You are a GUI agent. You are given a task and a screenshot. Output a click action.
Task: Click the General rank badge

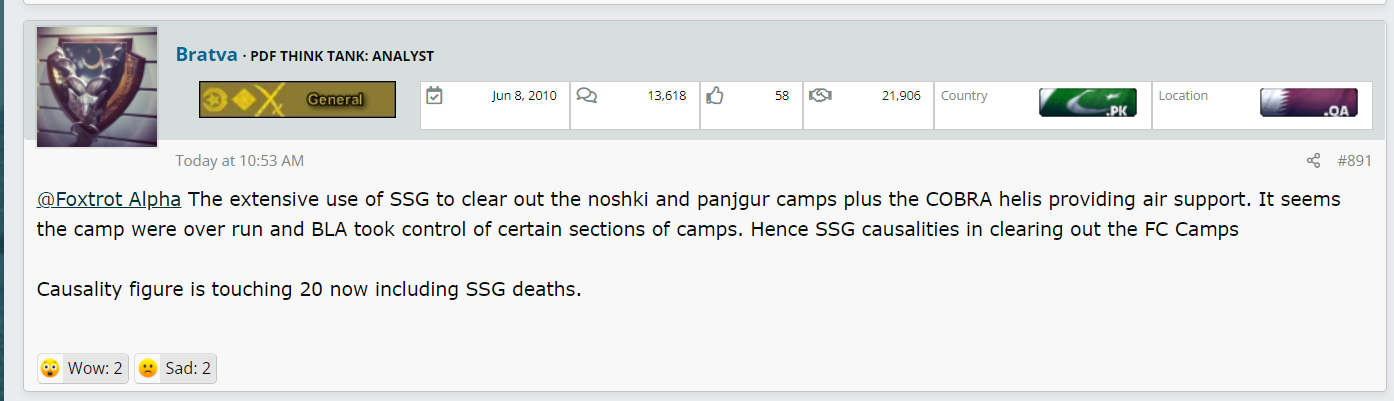297,99
